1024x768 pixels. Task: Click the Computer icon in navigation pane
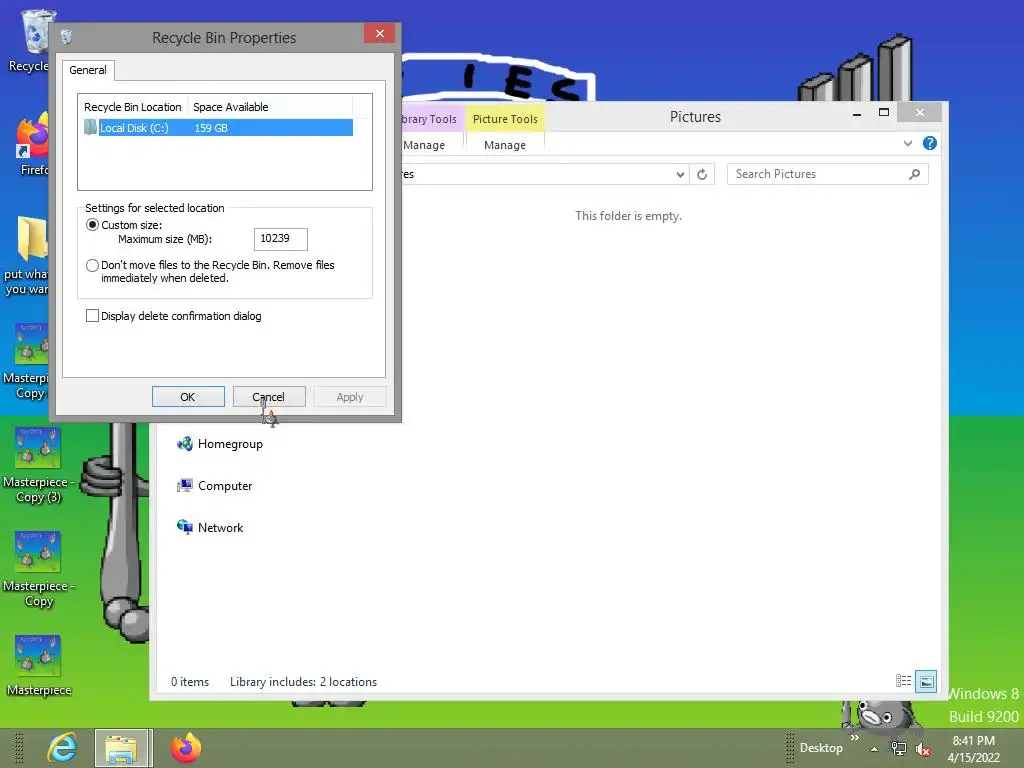pyautogui.click(x=185, y=486)
